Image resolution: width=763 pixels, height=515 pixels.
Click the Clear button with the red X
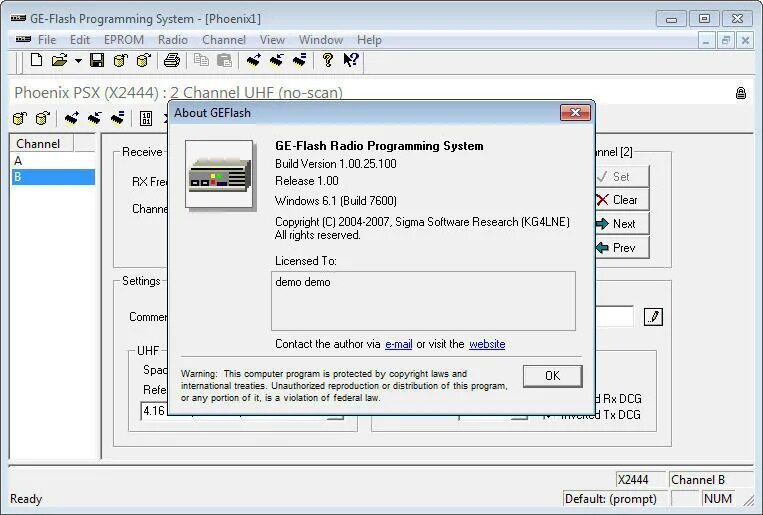tap(622, 200)
